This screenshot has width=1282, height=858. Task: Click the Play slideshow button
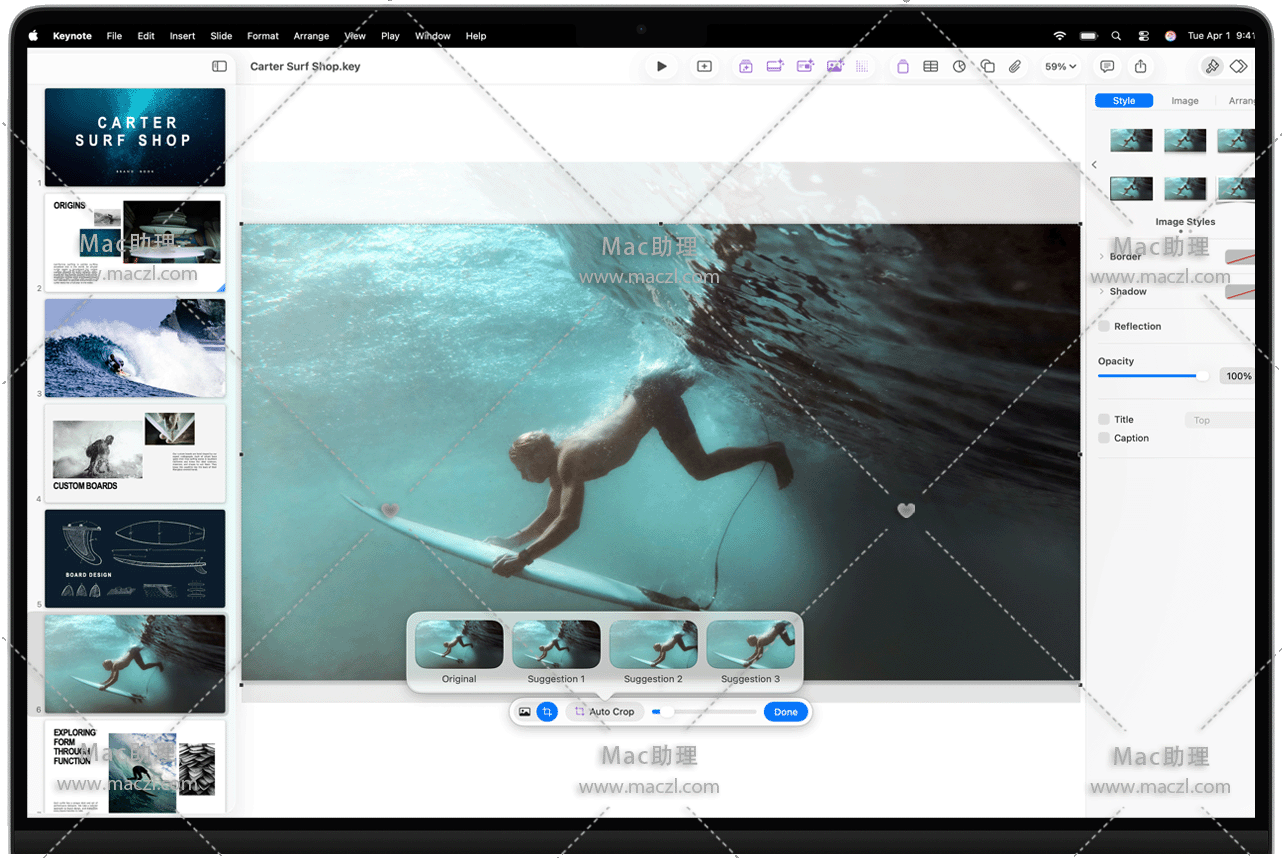coord(661,67)
